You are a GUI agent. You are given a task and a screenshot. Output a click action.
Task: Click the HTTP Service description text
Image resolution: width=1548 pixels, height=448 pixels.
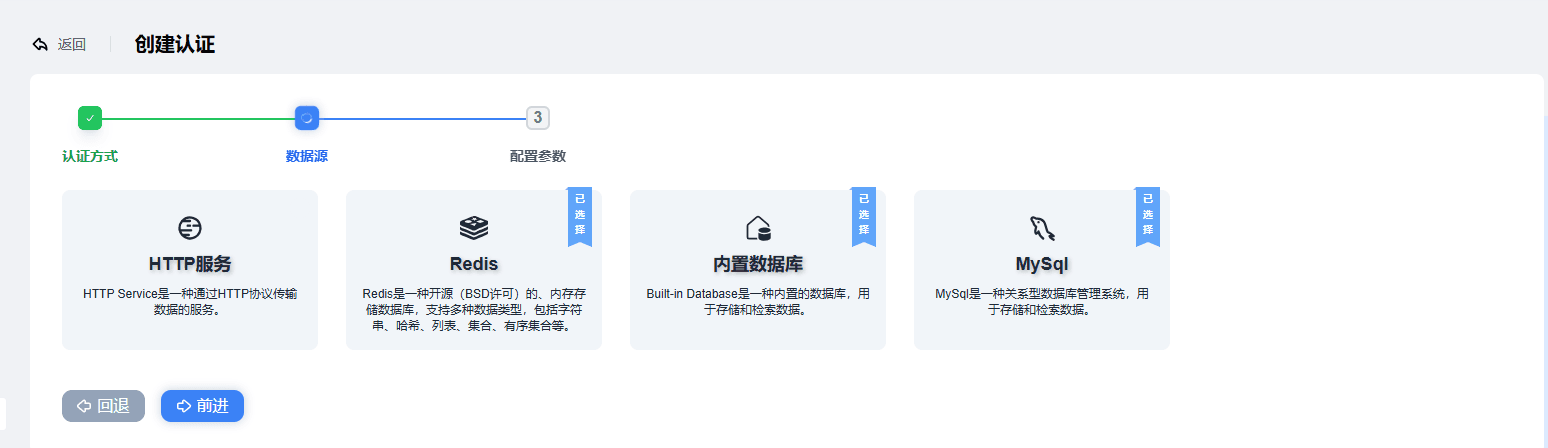pos(190,302)
